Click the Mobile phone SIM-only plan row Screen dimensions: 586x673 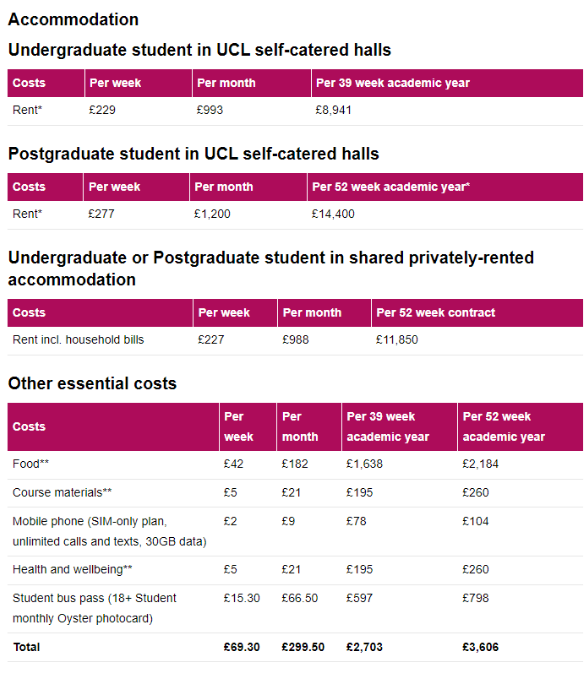click(295, 531)
